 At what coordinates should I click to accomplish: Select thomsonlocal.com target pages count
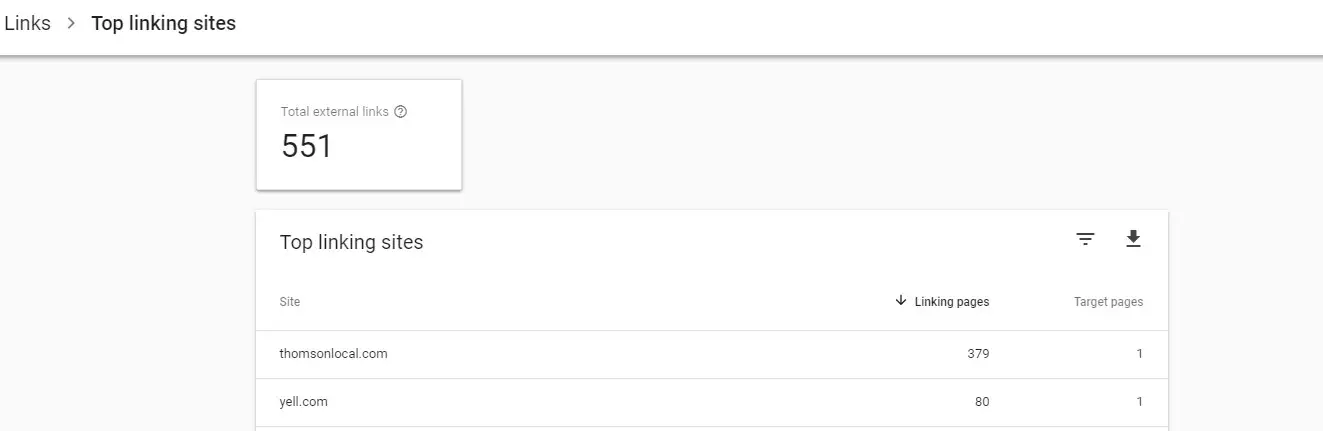click(x=1139, y=354)
